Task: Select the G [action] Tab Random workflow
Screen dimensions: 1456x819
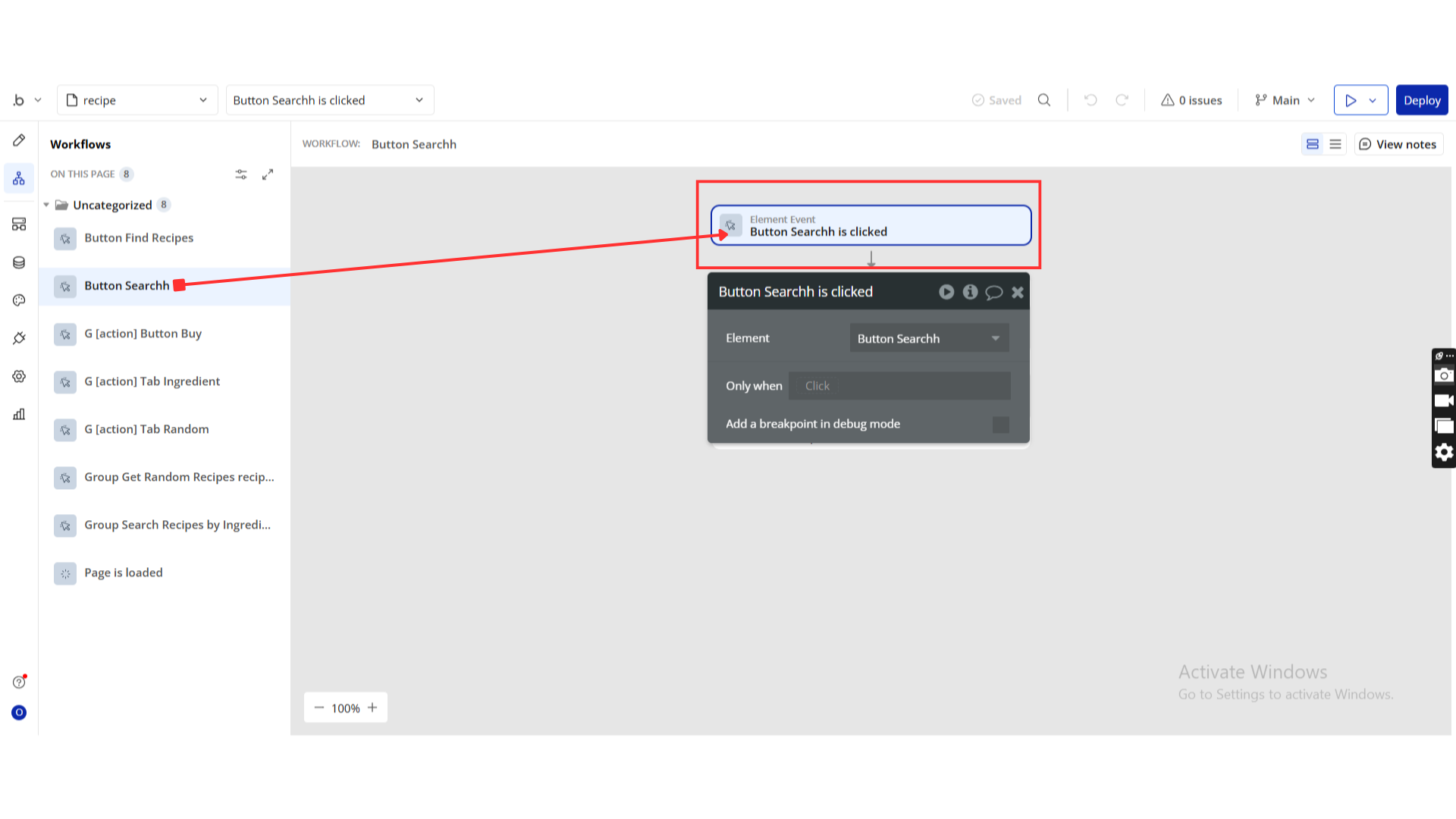Action: (146, 429)
